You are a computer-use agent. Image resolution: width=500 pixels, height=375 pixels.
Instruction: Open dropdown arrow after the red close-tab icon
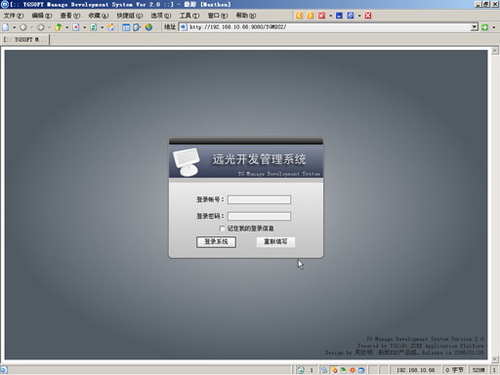click(330, 16)
